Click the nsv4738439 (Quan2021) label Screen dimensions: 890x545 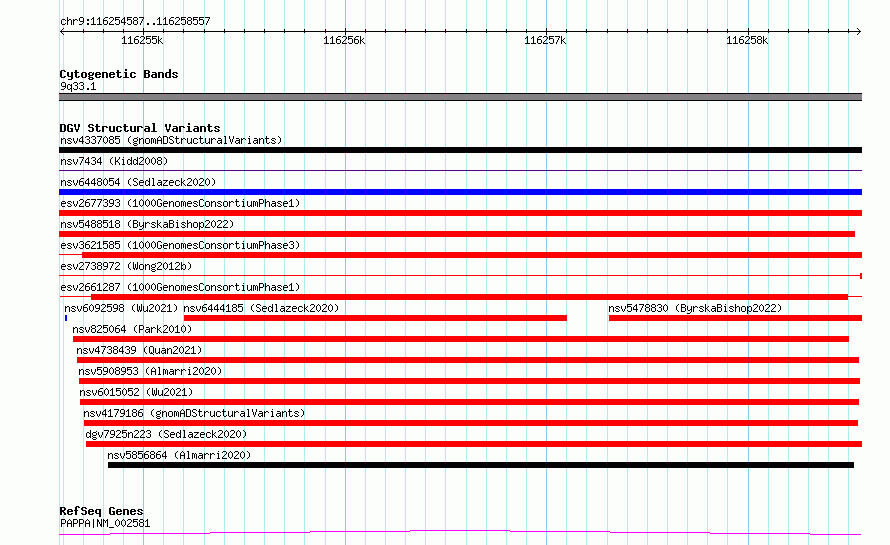(139, 350)
